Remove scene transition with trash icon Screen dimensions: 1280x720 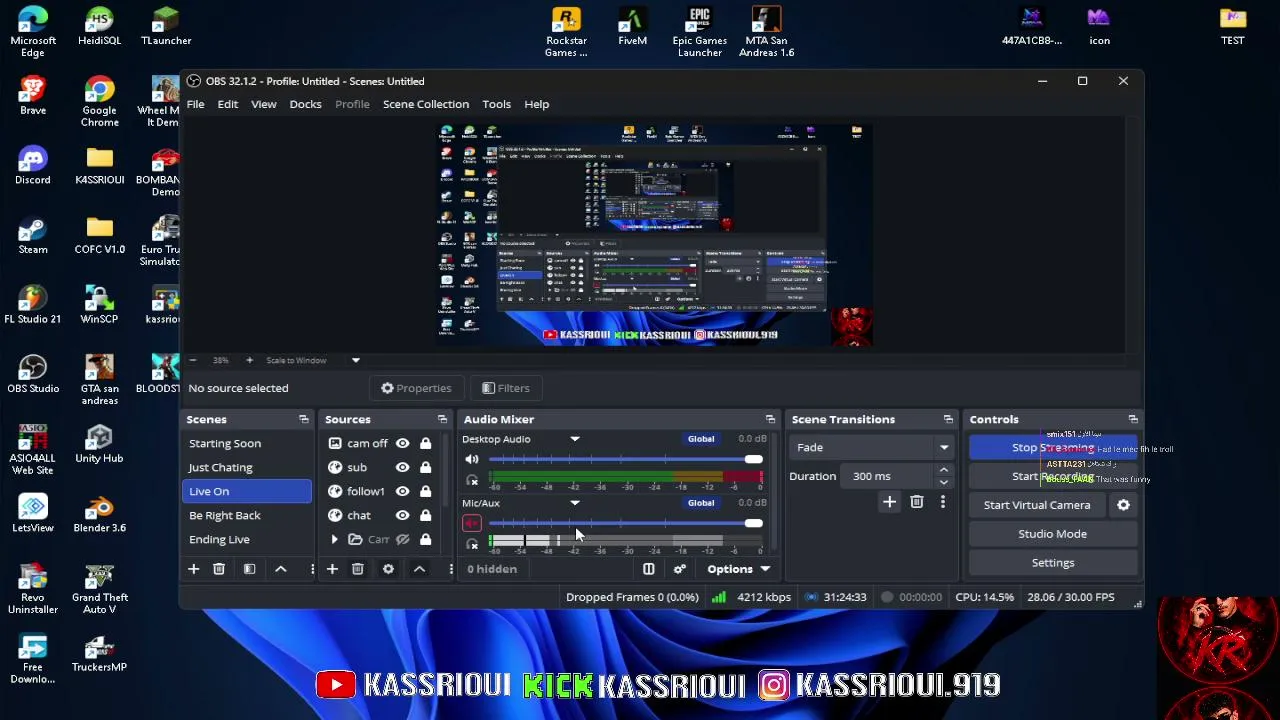917,502
